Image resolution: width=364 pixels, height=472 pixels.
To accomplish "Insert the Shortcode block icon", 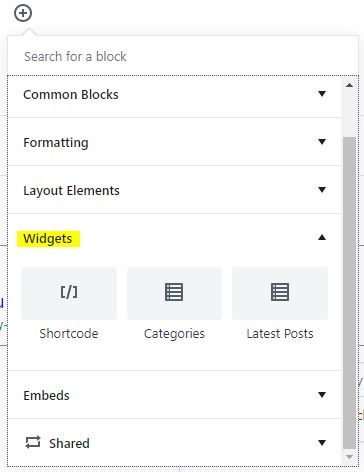I will (69, 292).
